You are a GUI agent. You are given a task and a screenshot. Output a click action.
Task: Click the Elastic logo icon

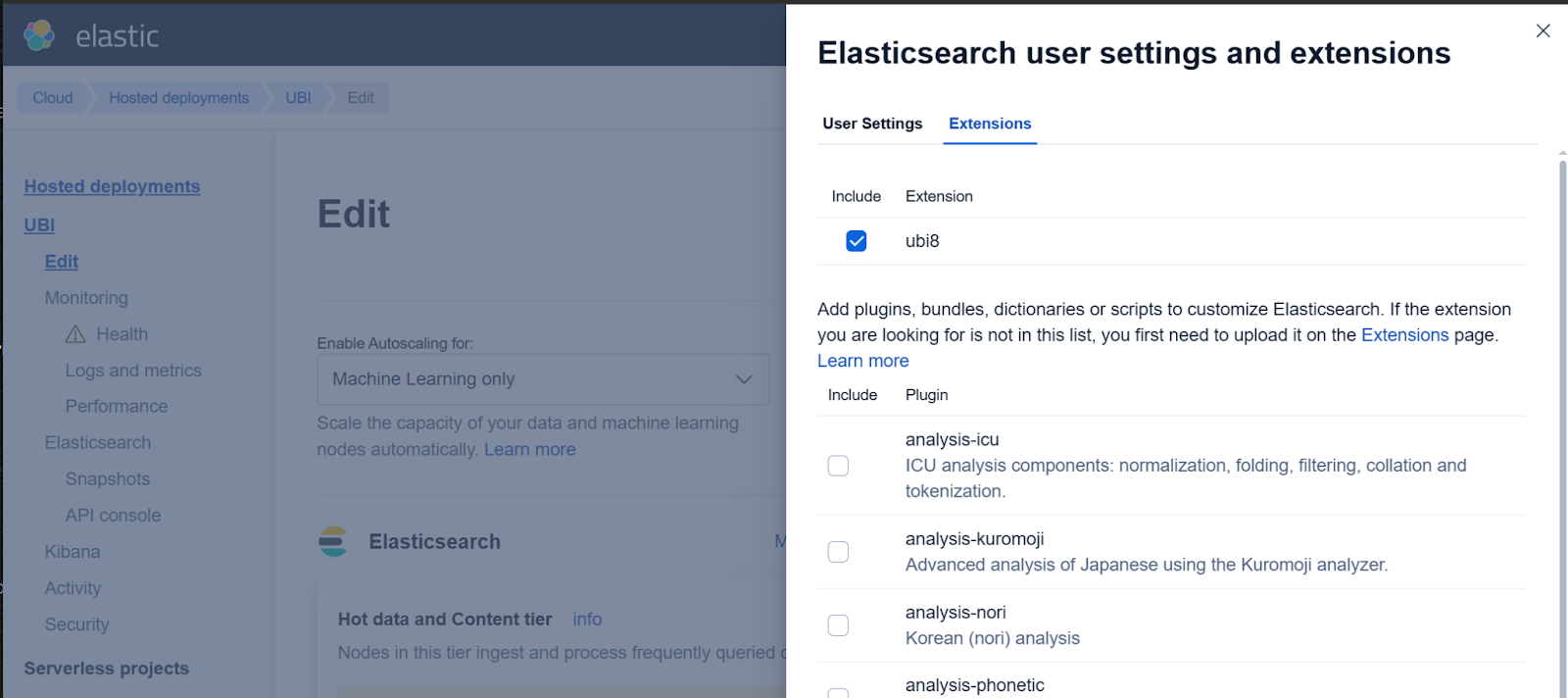click(39, 35)
